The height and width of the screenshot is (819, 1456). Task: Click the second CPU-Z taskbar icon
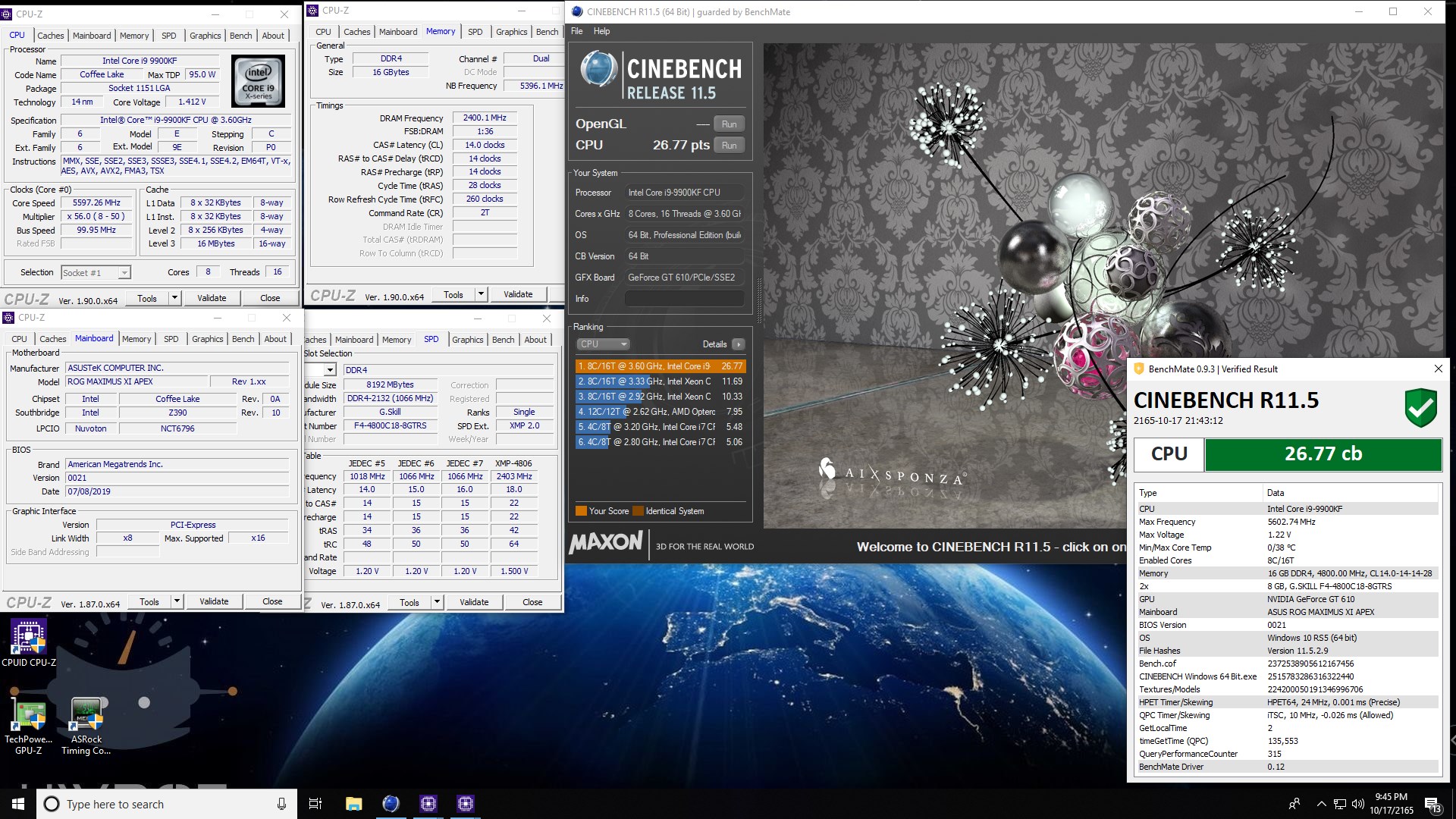(x=466, y=804)
